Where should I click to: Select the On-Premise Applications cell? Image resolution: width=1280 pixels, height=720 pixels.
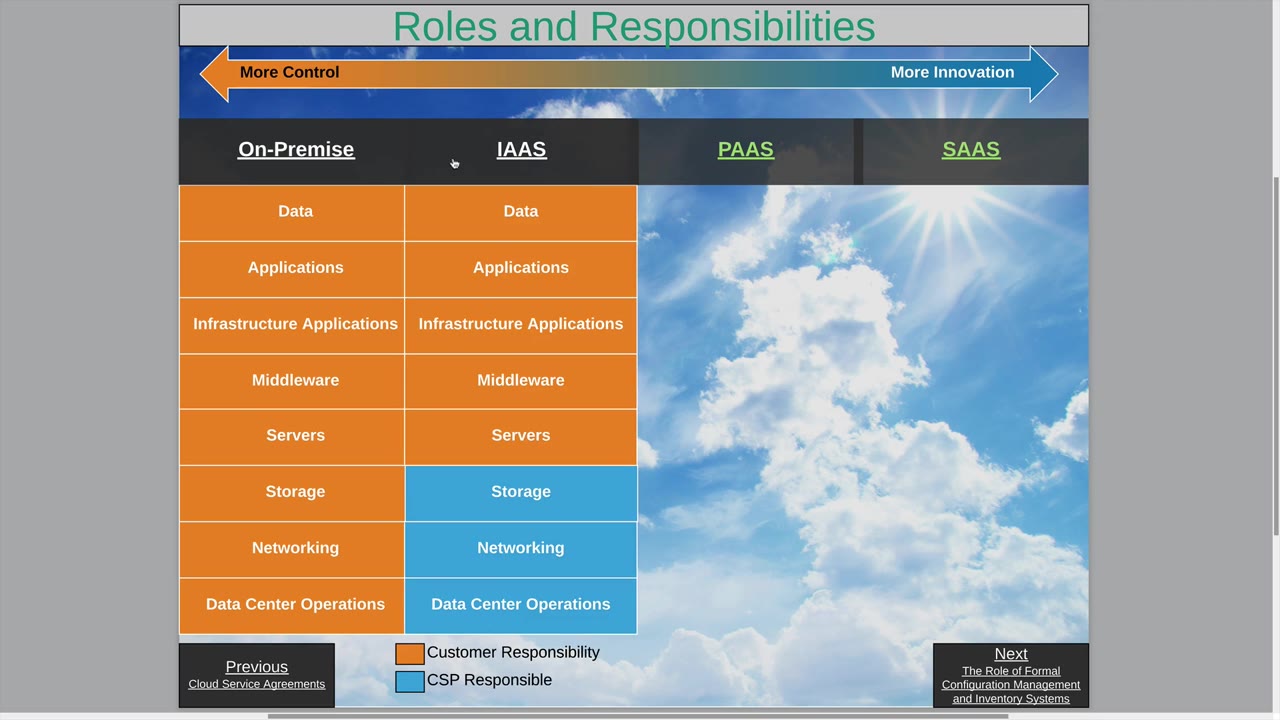click(x=292, y=269)
